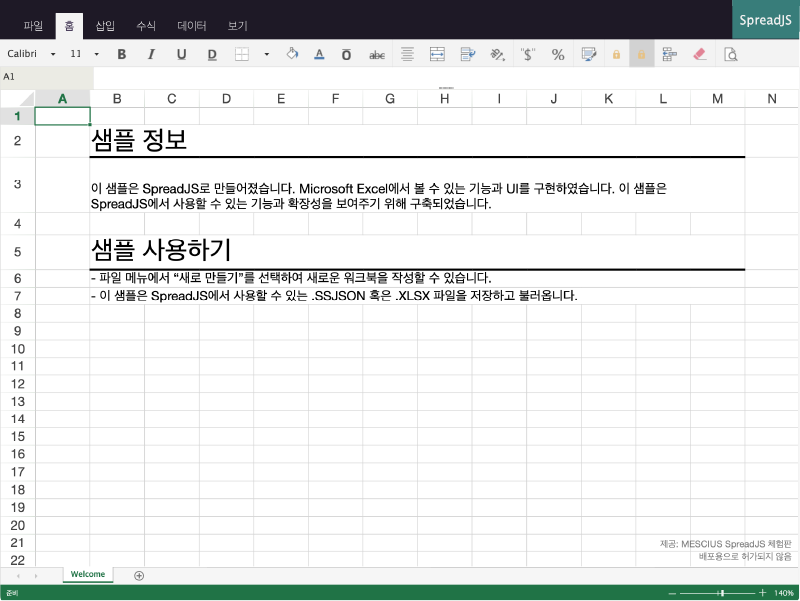This screenshot has height=601, width=800.
Task: Select row 10 header
Action: [x=17, y=349]
